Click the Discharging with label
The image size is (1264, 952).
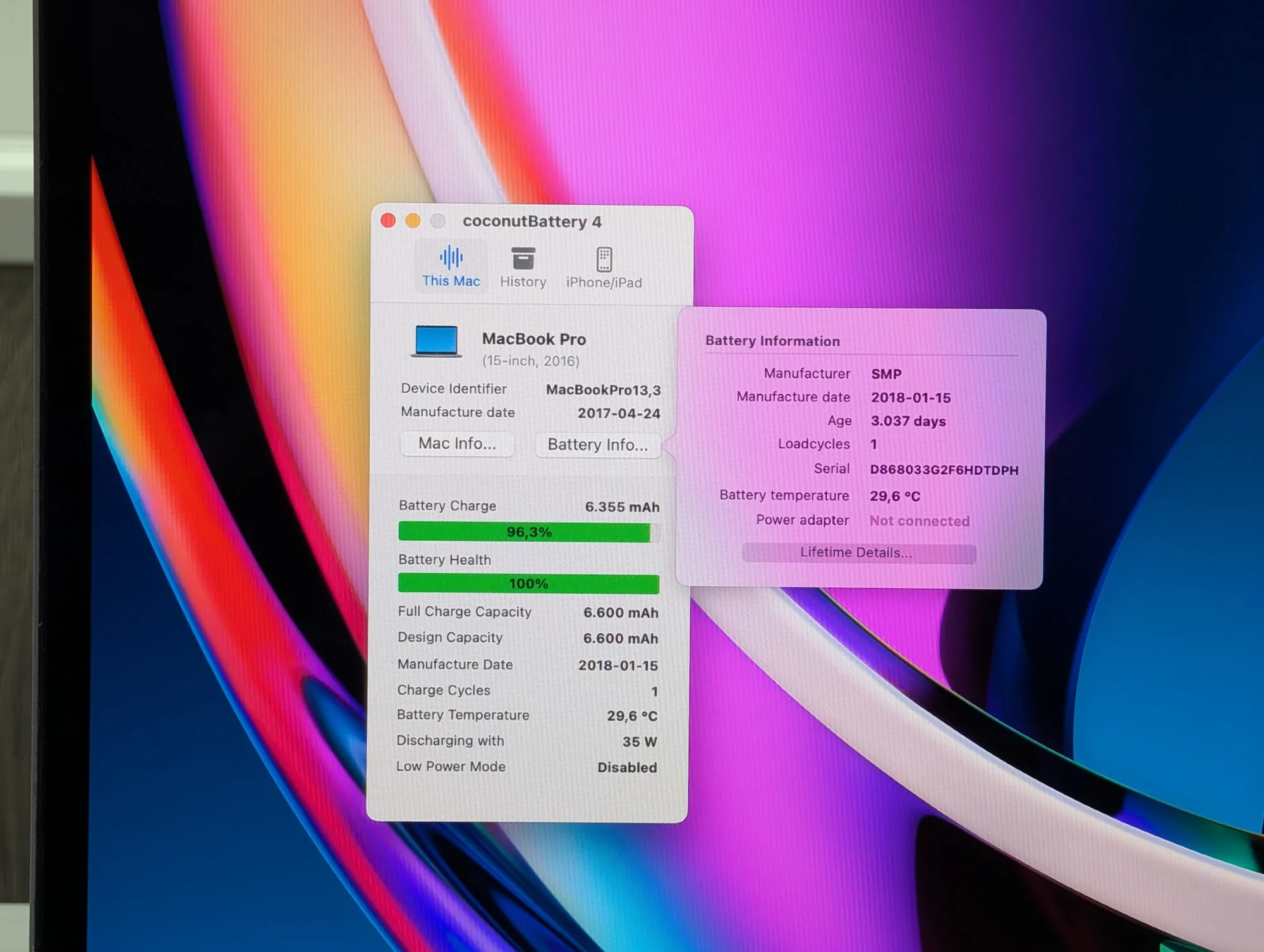(x=450, y=741)
